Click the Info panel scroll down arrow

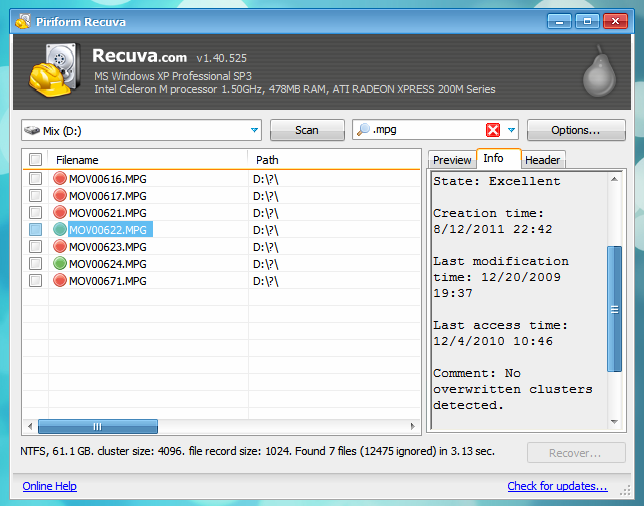click(614, 422)
